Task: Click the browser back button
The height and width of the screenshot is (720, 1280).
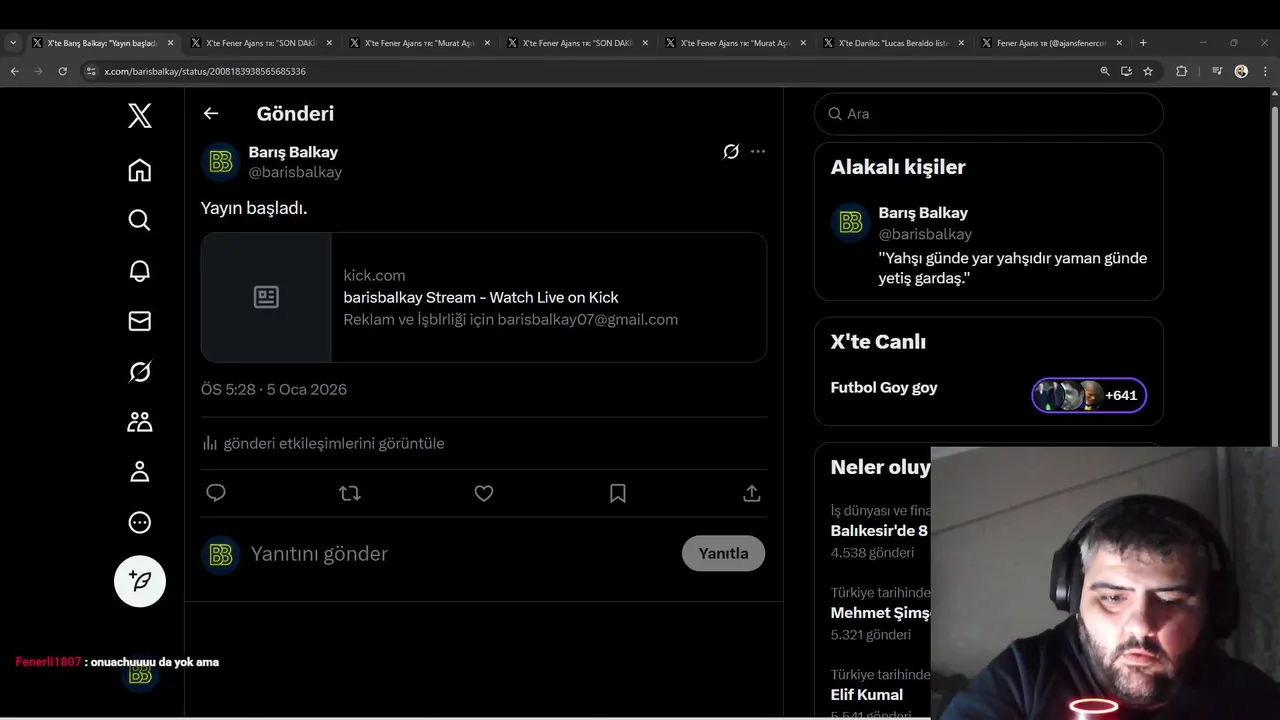Action: click(14, 71)
